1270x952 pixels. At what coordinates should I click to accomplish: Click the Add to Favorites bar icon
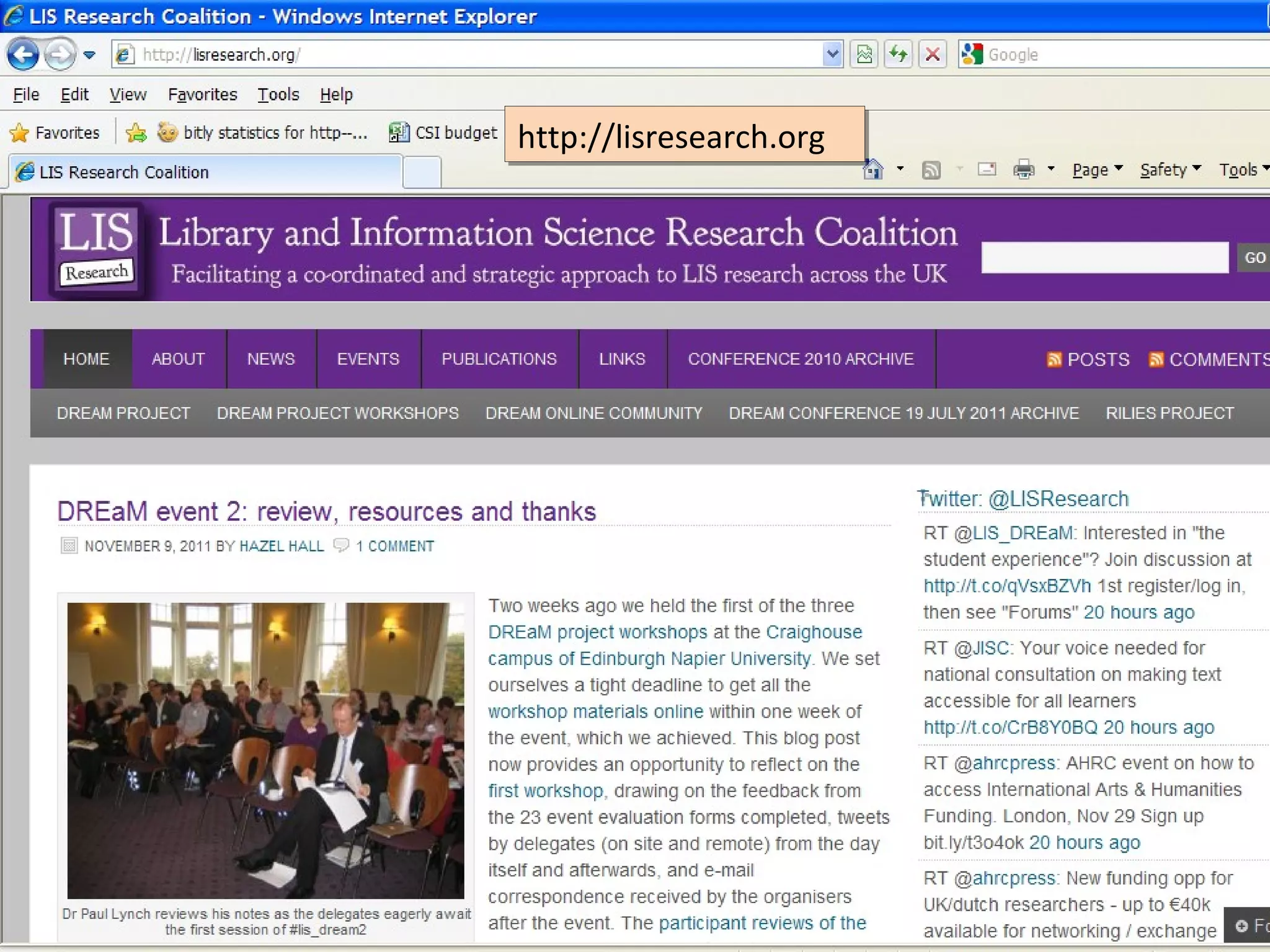pos(136,133)
